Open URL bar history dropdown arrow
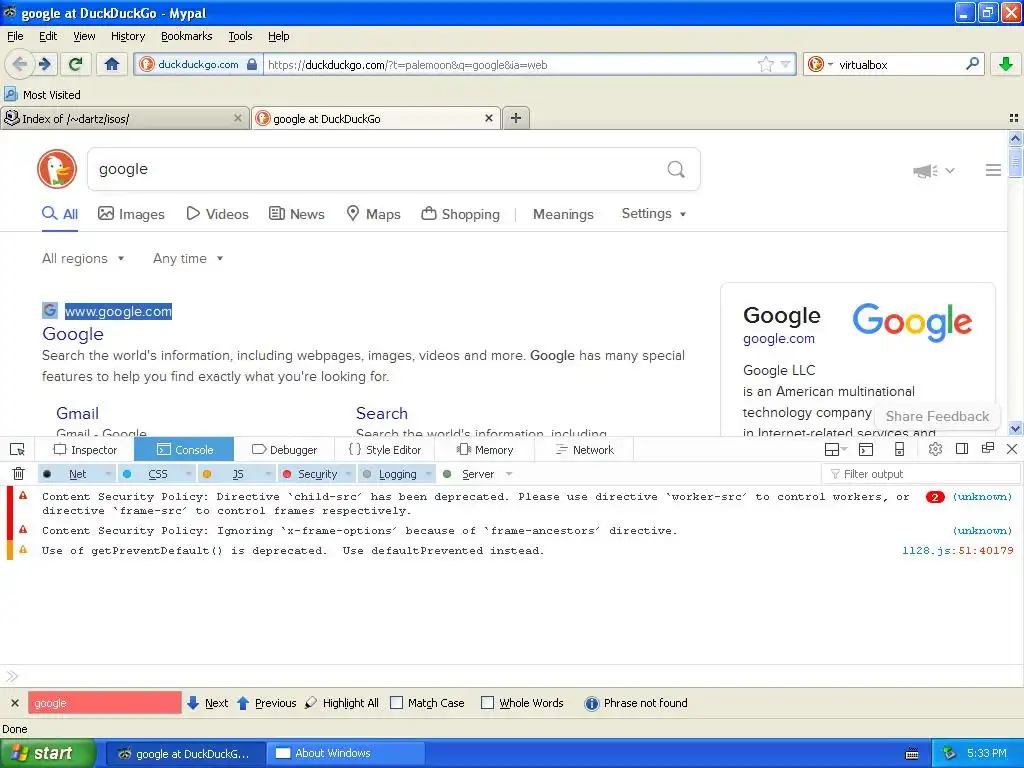 [x=786, y=64]
